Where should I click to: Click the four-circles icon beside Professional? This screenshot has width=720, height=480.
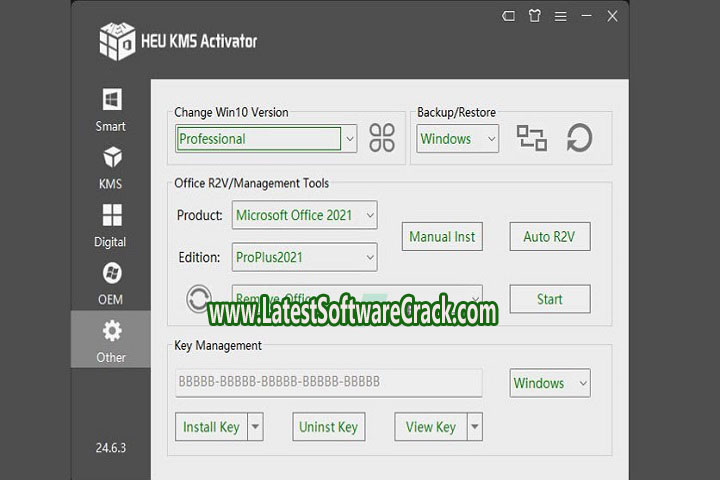tap(382, 138)
